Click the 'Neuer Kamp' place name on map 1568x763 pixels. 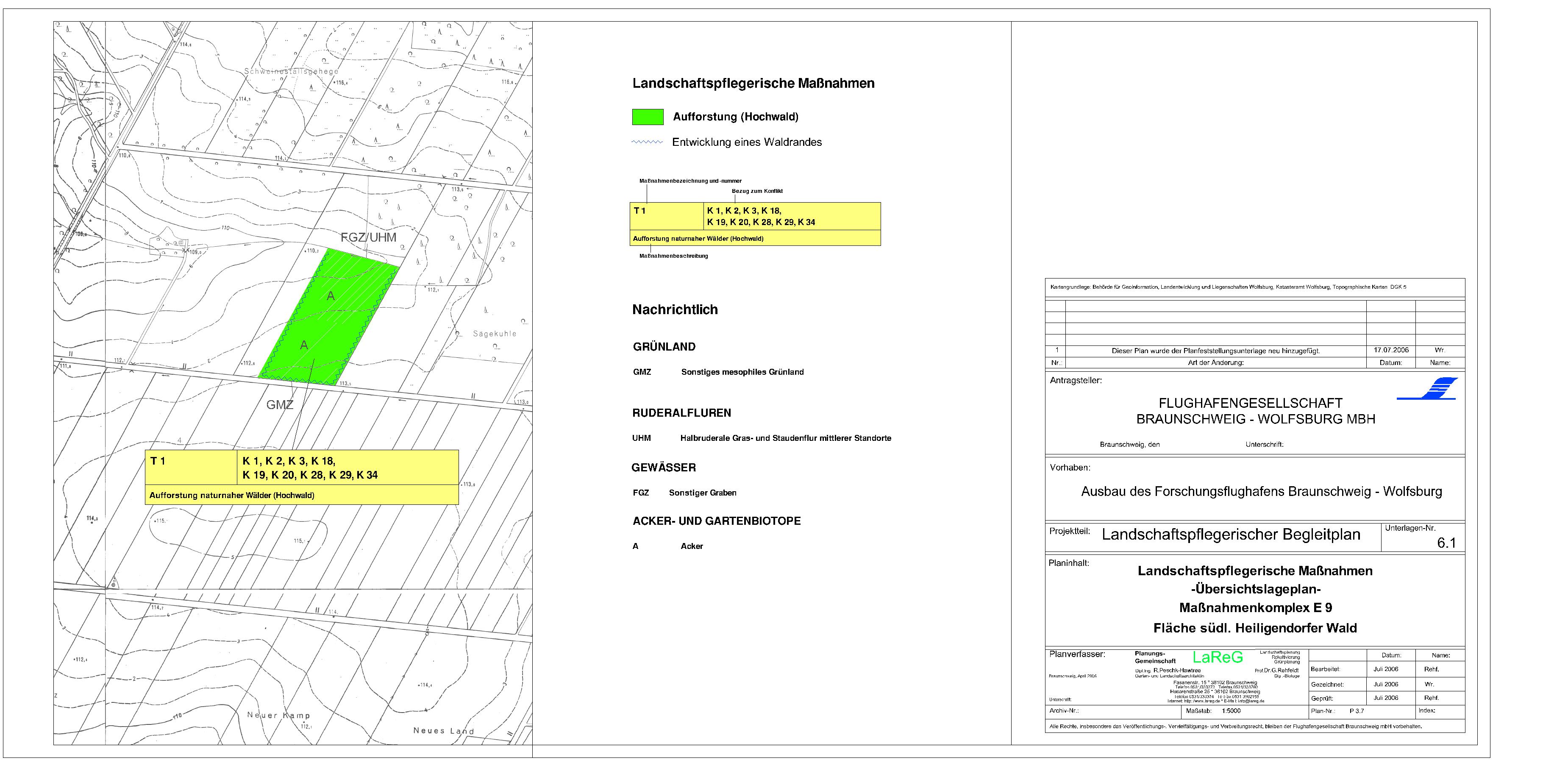(278, 716)
